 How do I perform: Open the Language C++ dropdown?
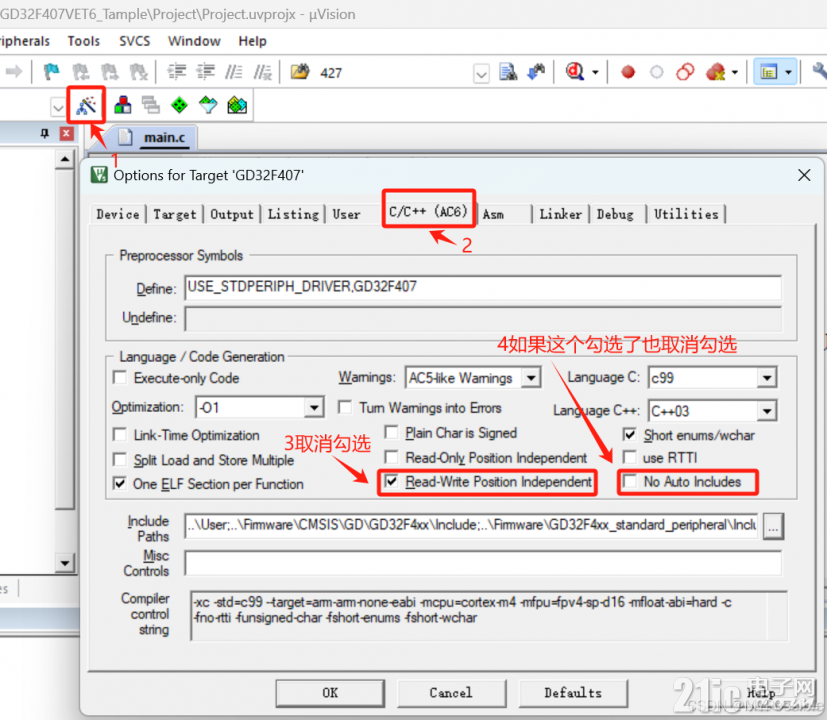pos(767,410)
